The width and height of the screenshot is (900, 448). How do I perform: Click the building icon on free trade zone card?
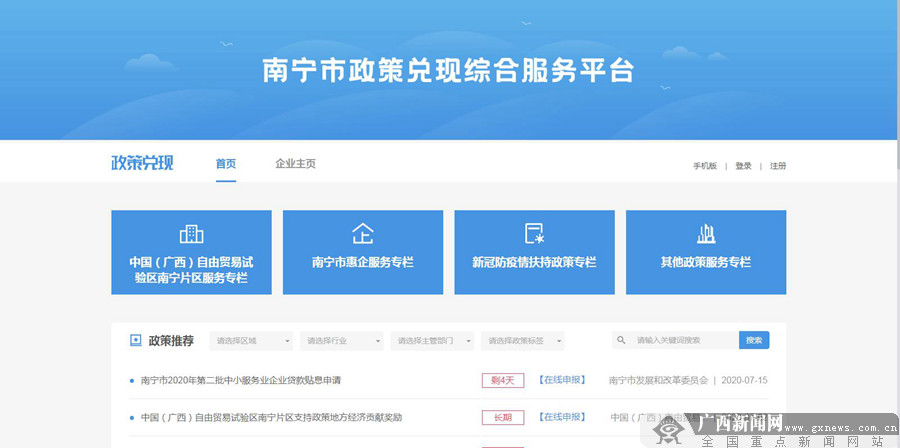click(x=191, y=233)
